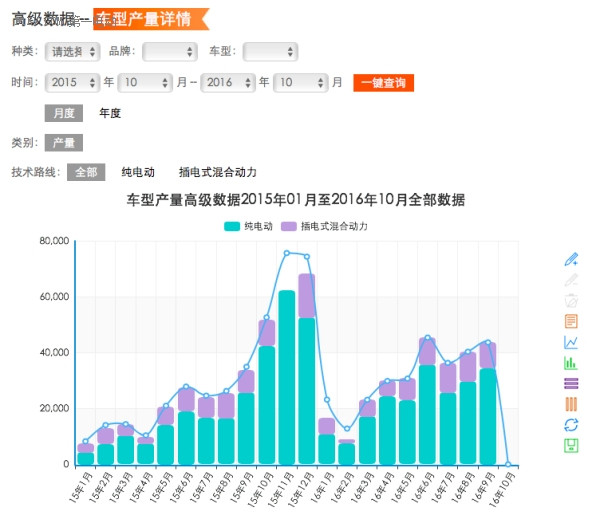Activate the mark-line pencil drawing tool
The image size is (600, 527).
point(571,259)
